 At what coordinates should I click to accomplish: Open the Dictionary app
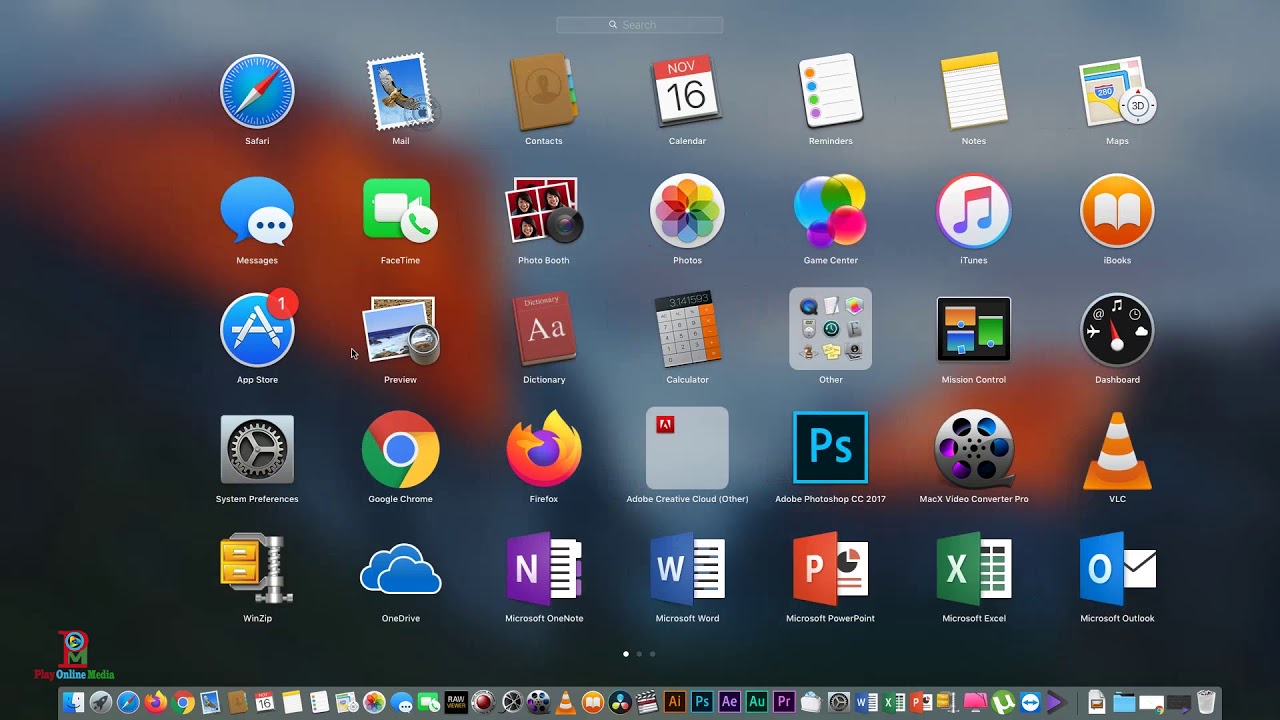543,330
